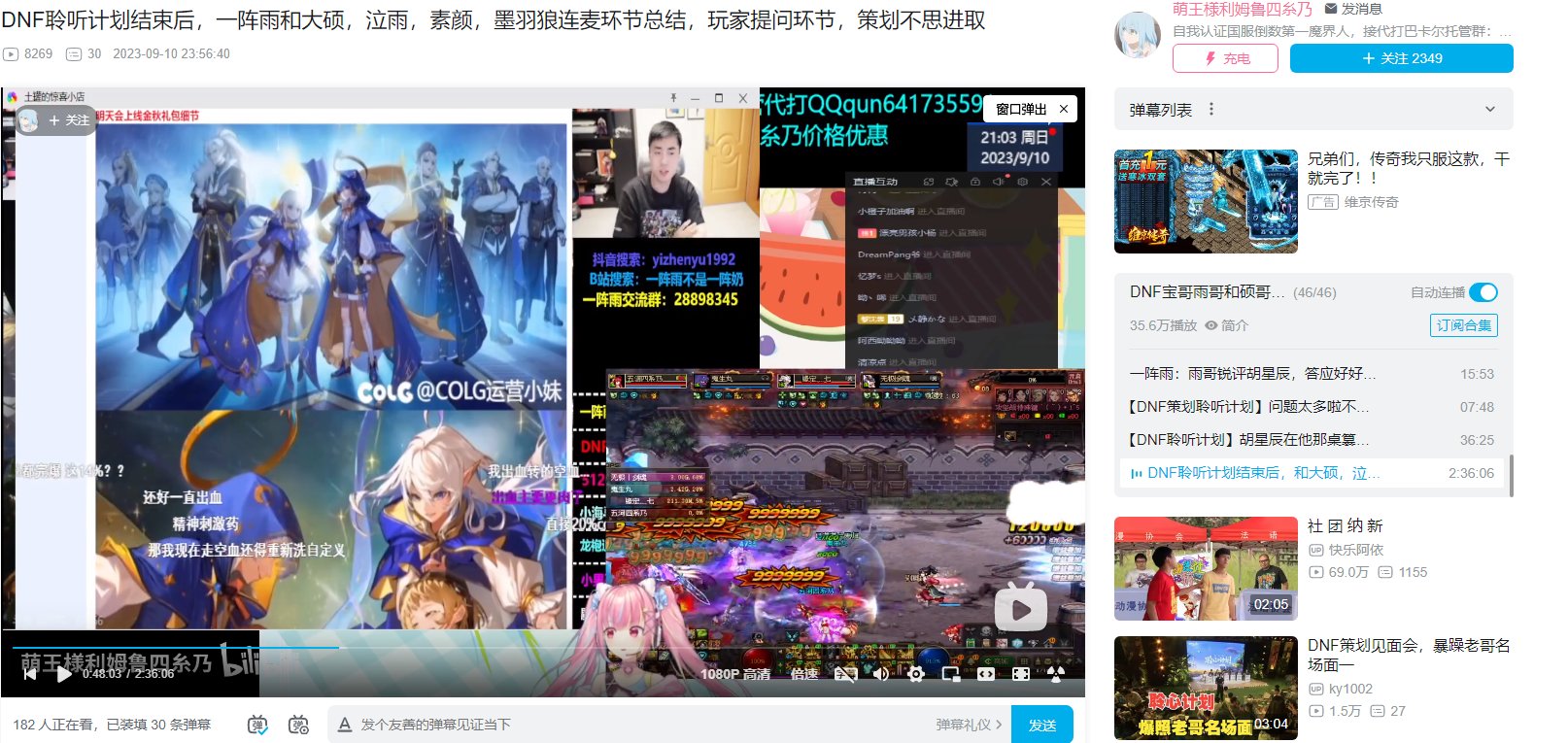Screen dimensions: 1568x743
Task: Play episode 一阵雨：雨哥锐评胡星辰
Action: (1312, 374)
